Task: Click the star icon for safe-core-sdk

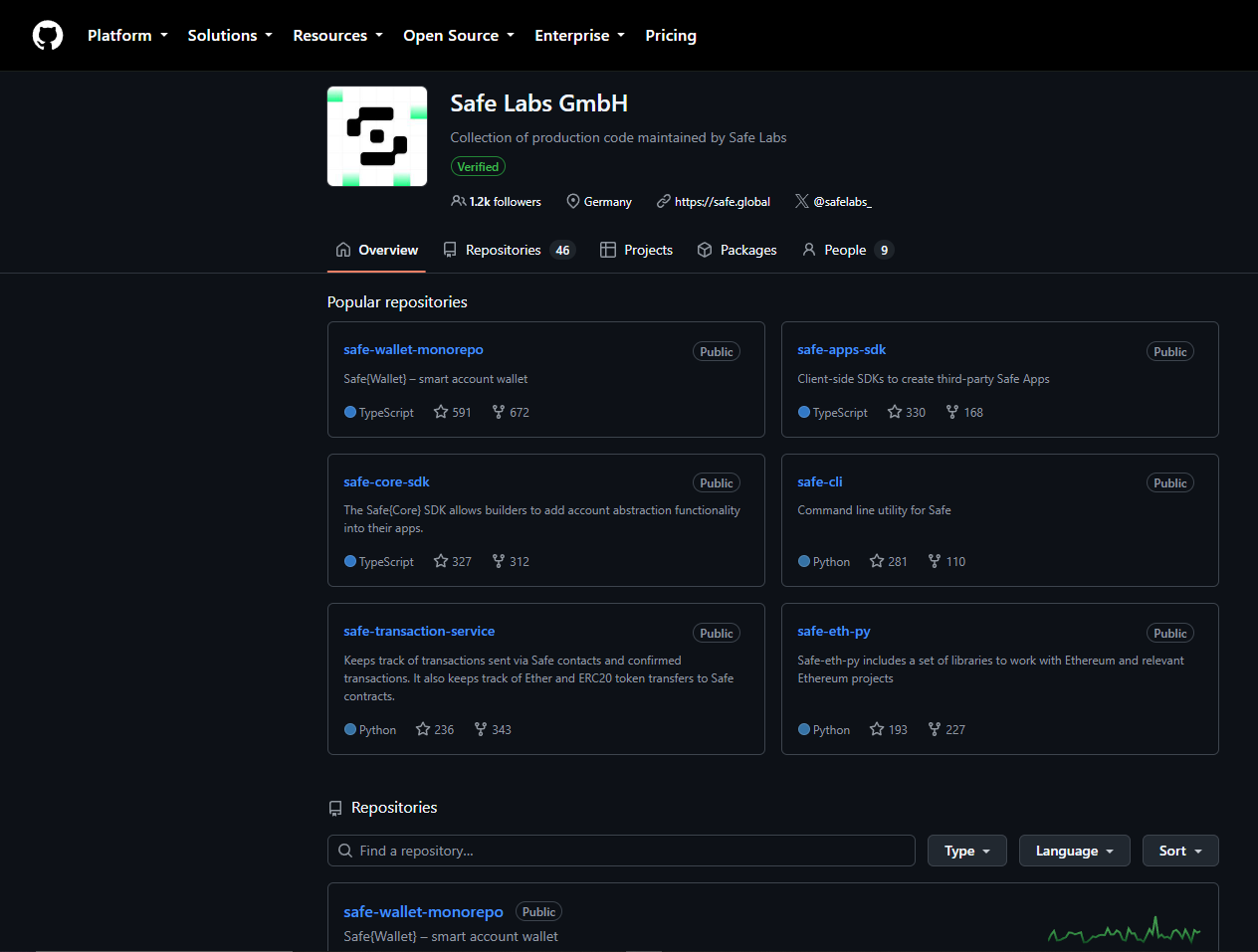Action: [x=441, y=561]
